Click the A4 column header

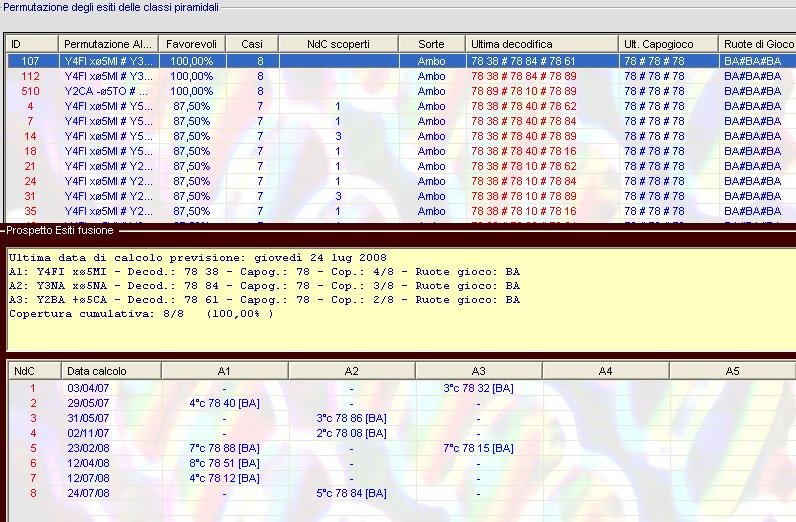coord(606,371)
